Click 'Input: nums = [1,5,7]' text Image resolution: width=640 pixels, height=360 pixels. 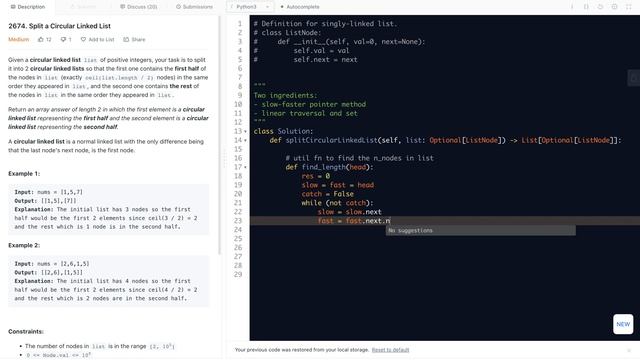pyautogui.click(x=49, y=192)
